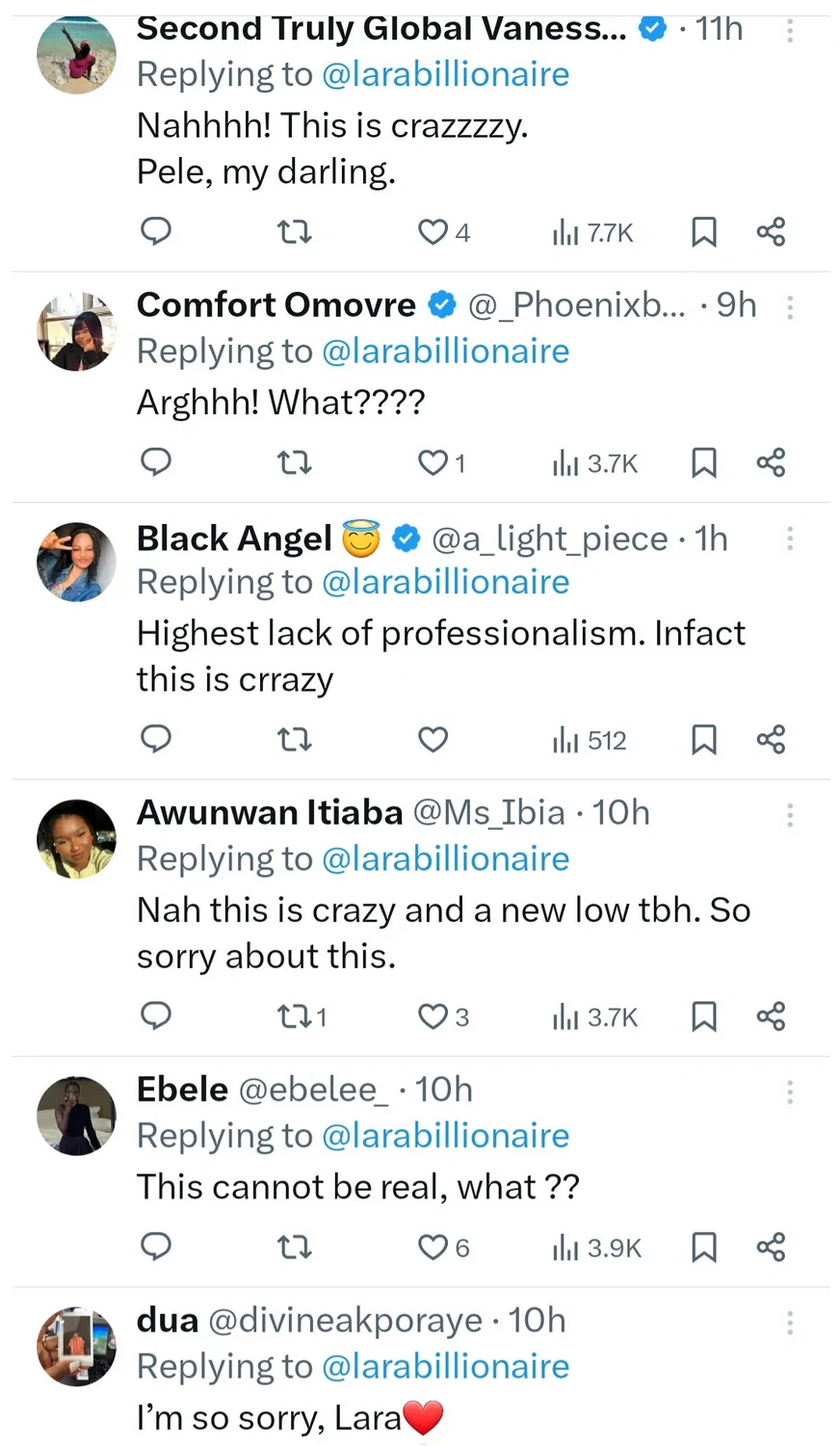
Task: View analytics on Awunwan Itiaba's tweet
Action: click(594, 1016)
